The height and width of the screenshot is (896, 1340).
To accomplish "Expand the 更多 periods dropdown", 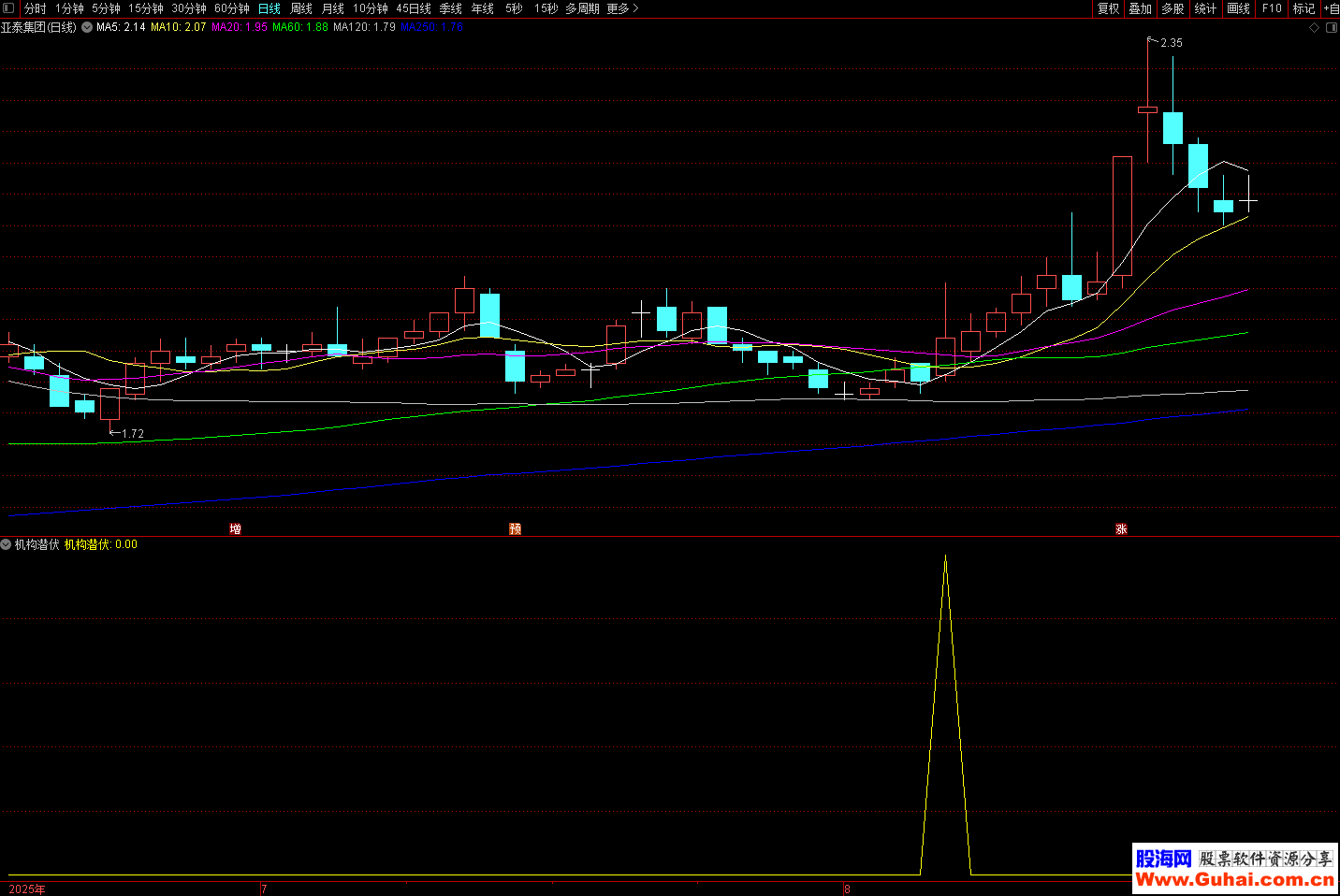I will pyautogui.click(x=623, y=8).
